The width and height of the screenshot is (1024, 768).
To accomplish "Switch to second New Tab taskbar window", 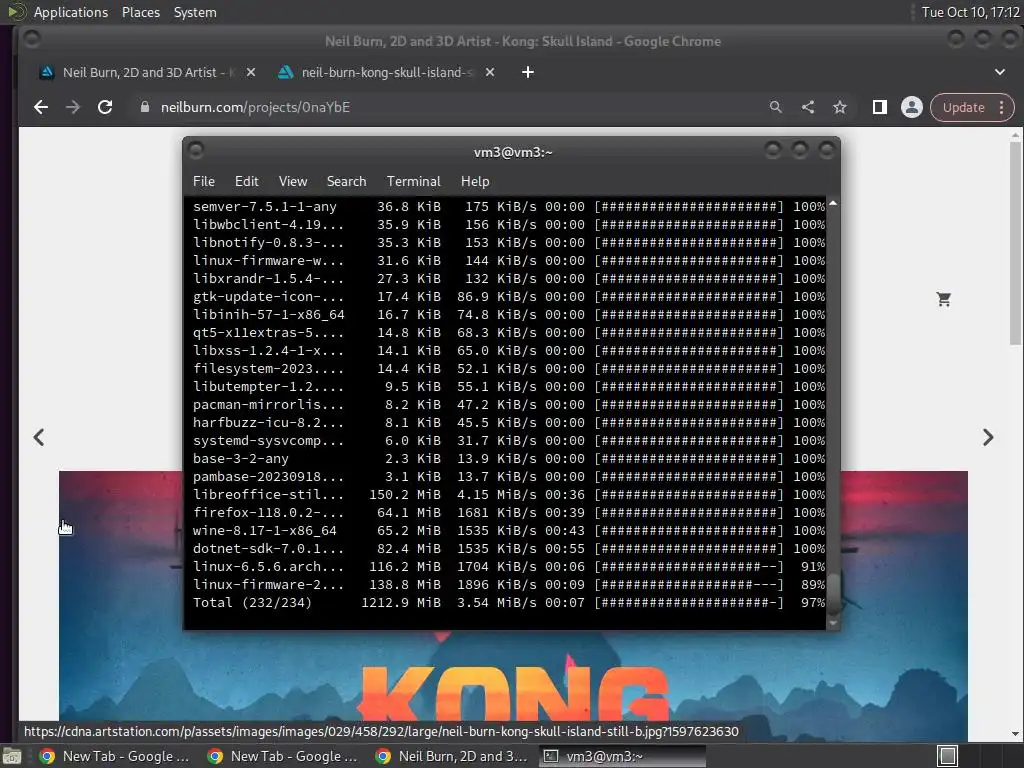I will [282, 756].
